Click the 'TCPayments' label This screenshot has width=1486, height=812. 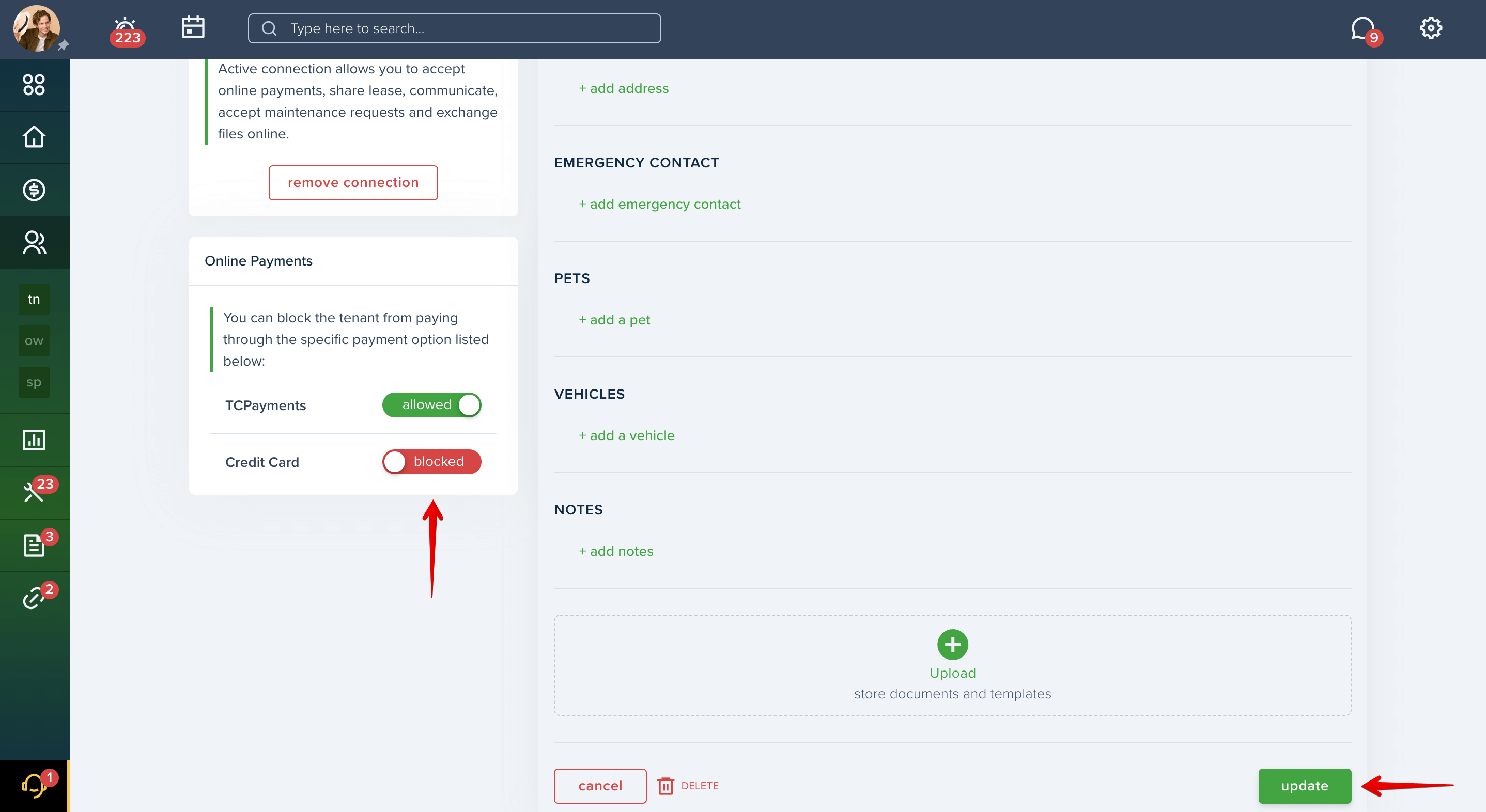point(266,405)
